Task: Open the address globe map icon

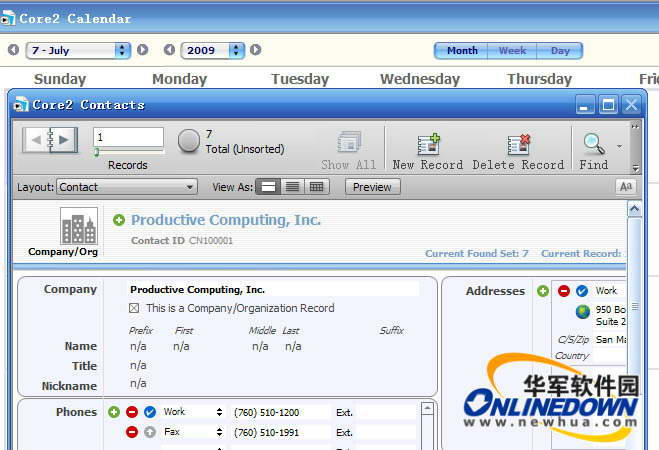Action: [583, 312]
